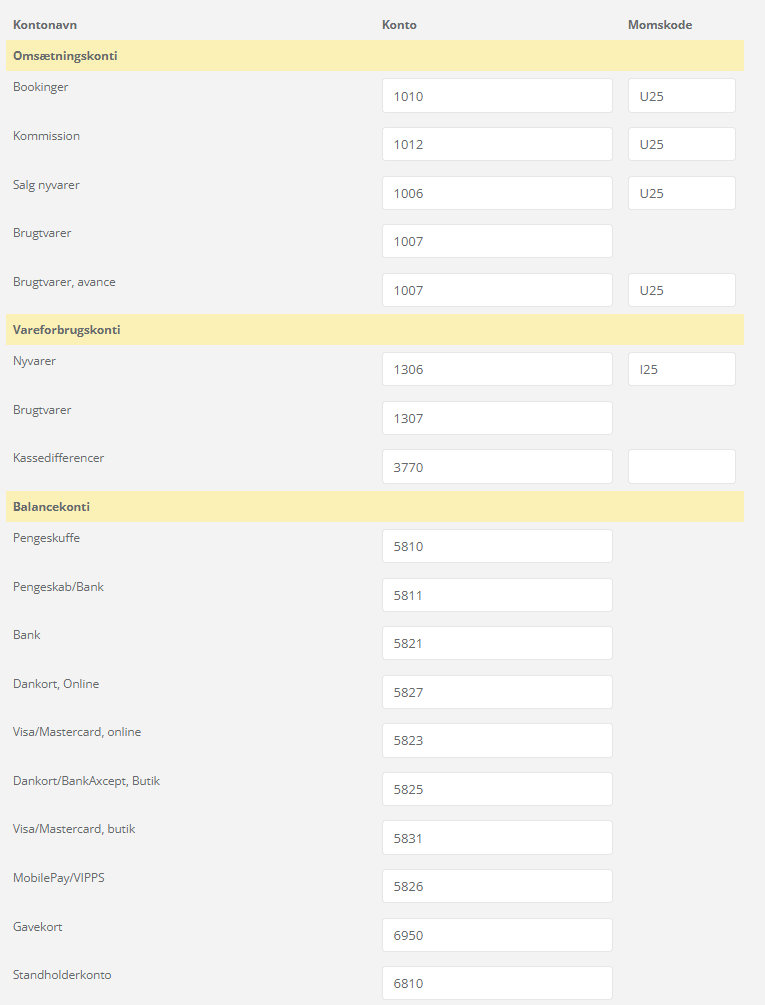The image size is (765, 1005).
Task: Click the Dankort/BankAxcept, Butik account field
Action: tap(497, 789)
